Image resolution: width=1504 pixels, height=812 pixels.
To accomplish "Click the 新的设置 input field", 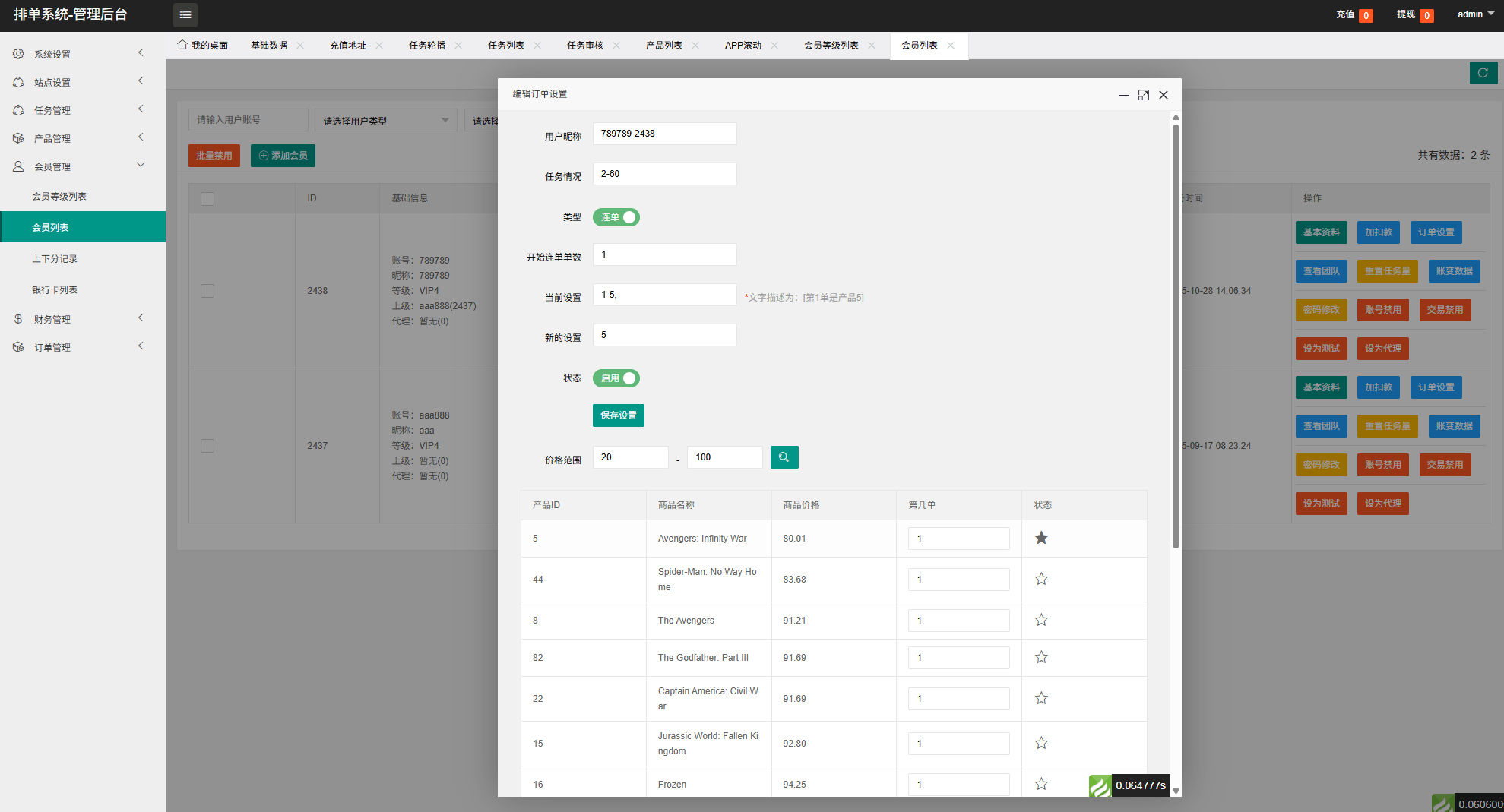I will (664, 335).
